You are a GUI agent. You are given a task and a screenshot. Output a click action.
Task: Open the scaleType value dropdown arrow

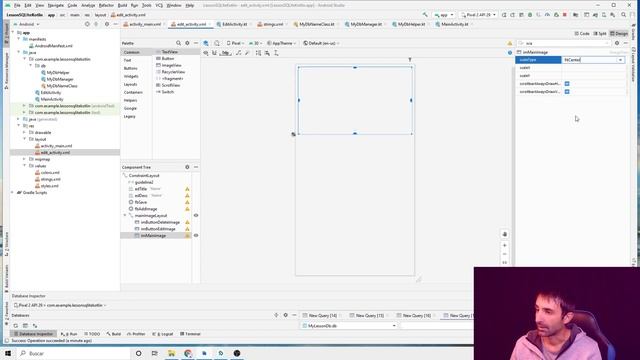(x=620, y=60)
